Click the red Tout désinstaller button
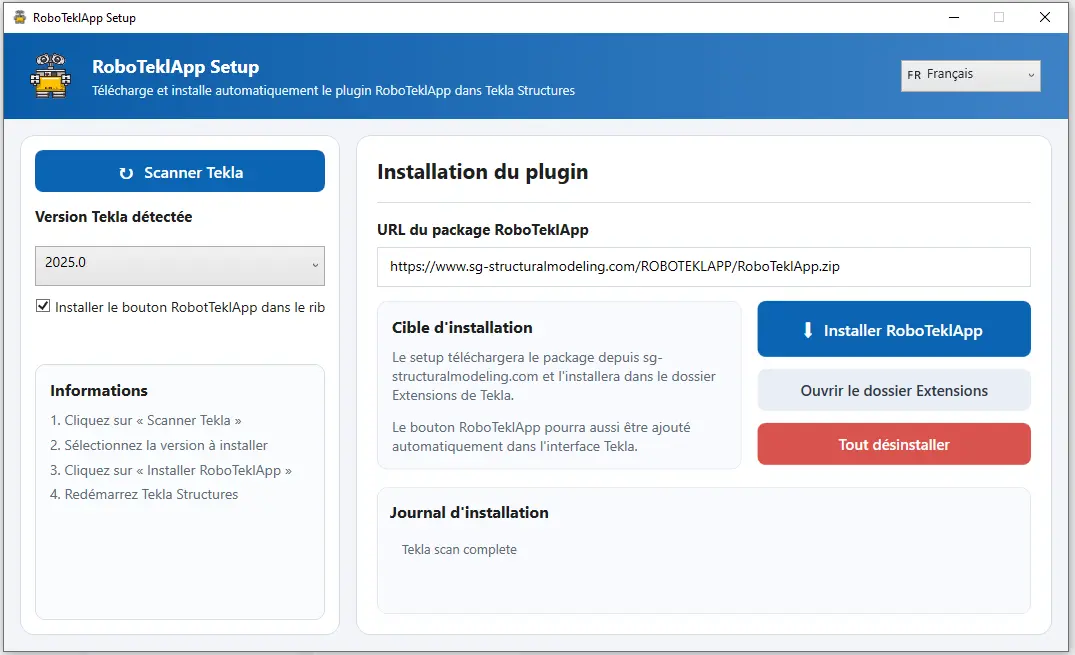The image size is (1075, 655). [x=894, y=444]
